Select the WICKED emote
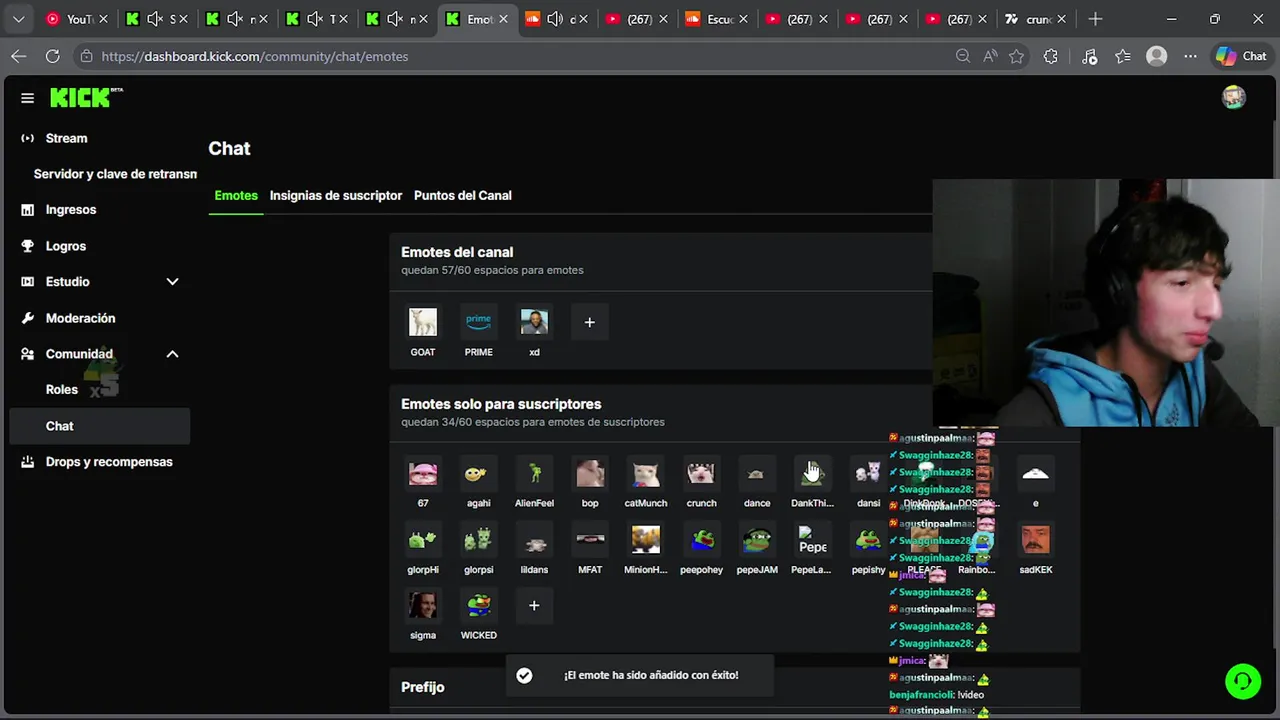The height and width of the screenshot is (720, 1280). [x=478, y=605]
